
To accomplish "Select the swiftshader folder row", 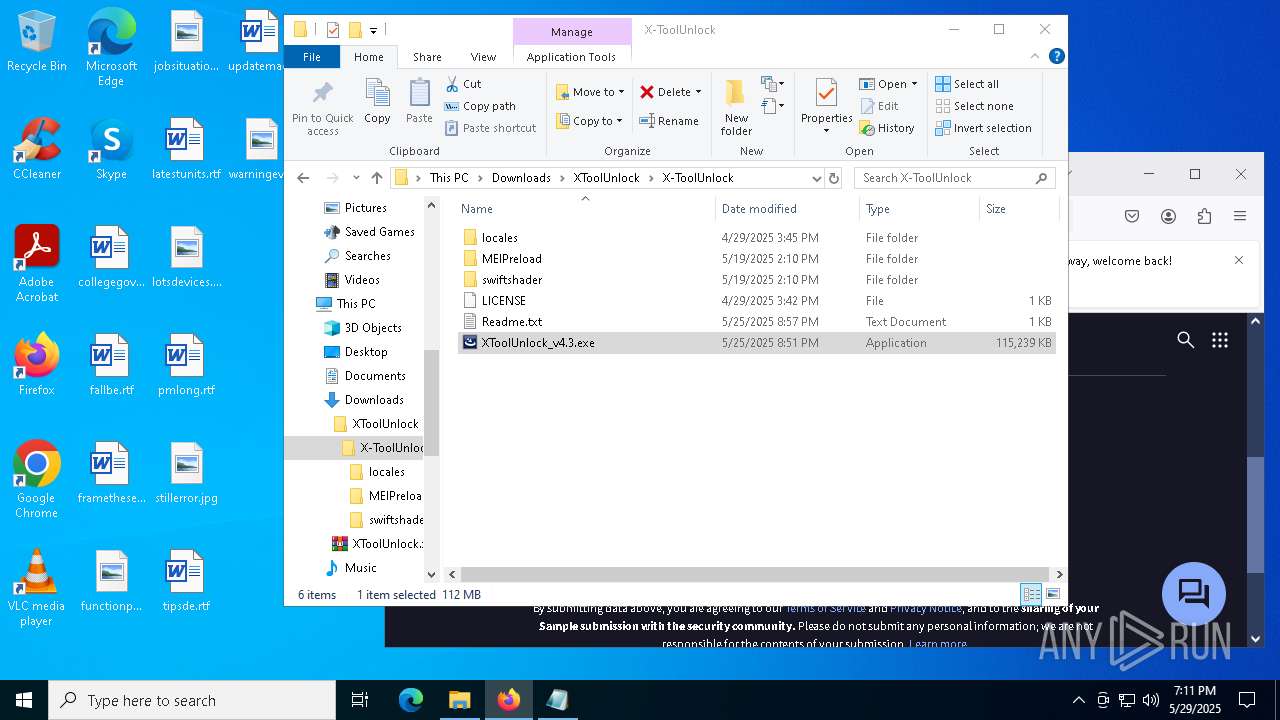I will pyautogui.click(x=757, y=280).
